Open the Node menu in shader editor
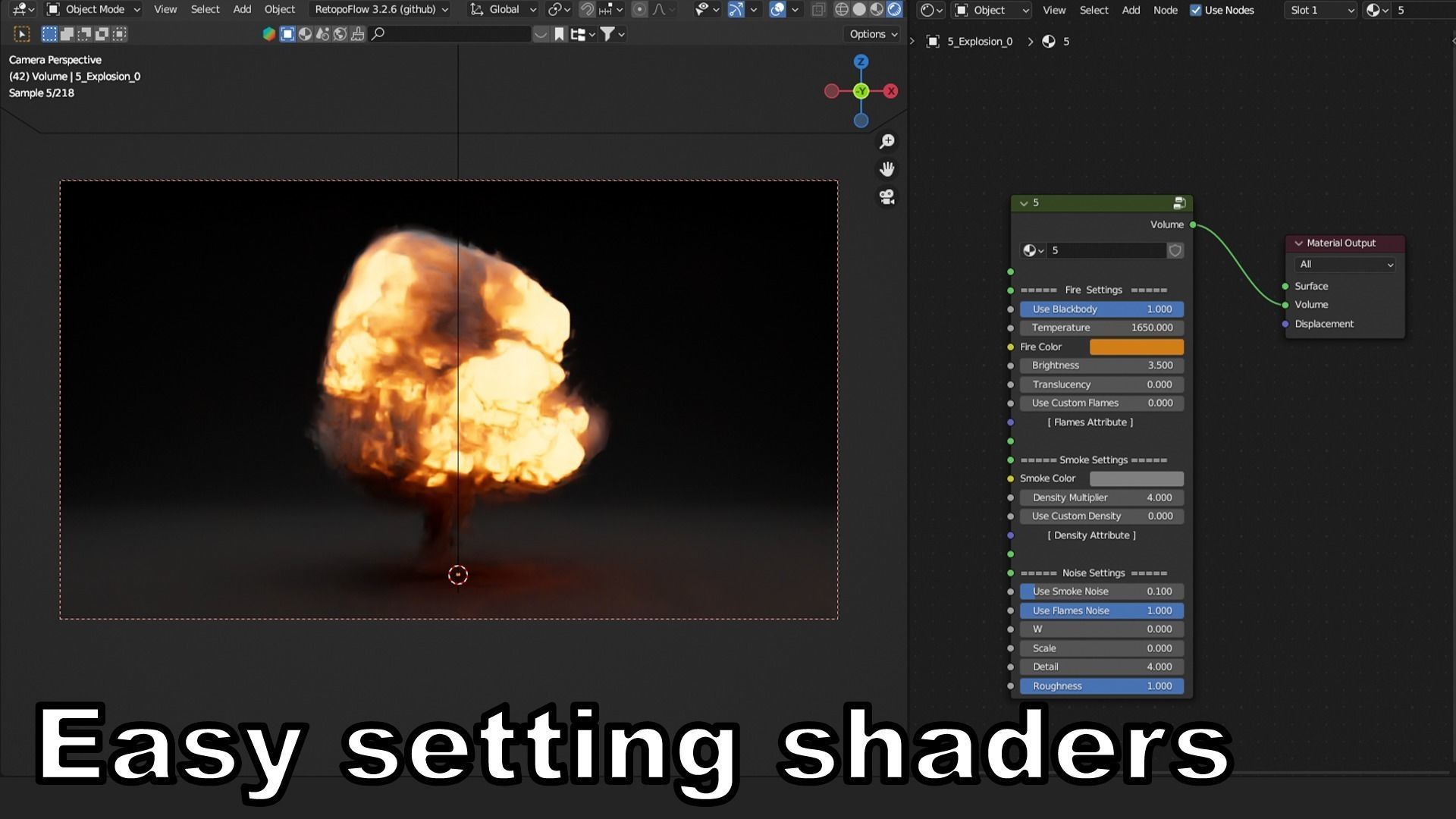Screen dimensions: 1456x819 (x=1165, y=10)
